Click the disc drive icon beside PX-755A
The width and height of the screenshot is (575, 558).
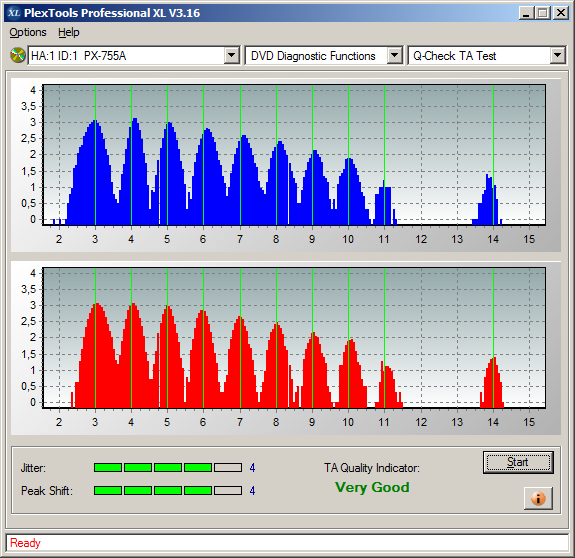pyautogui.click(x=17, y=56)
